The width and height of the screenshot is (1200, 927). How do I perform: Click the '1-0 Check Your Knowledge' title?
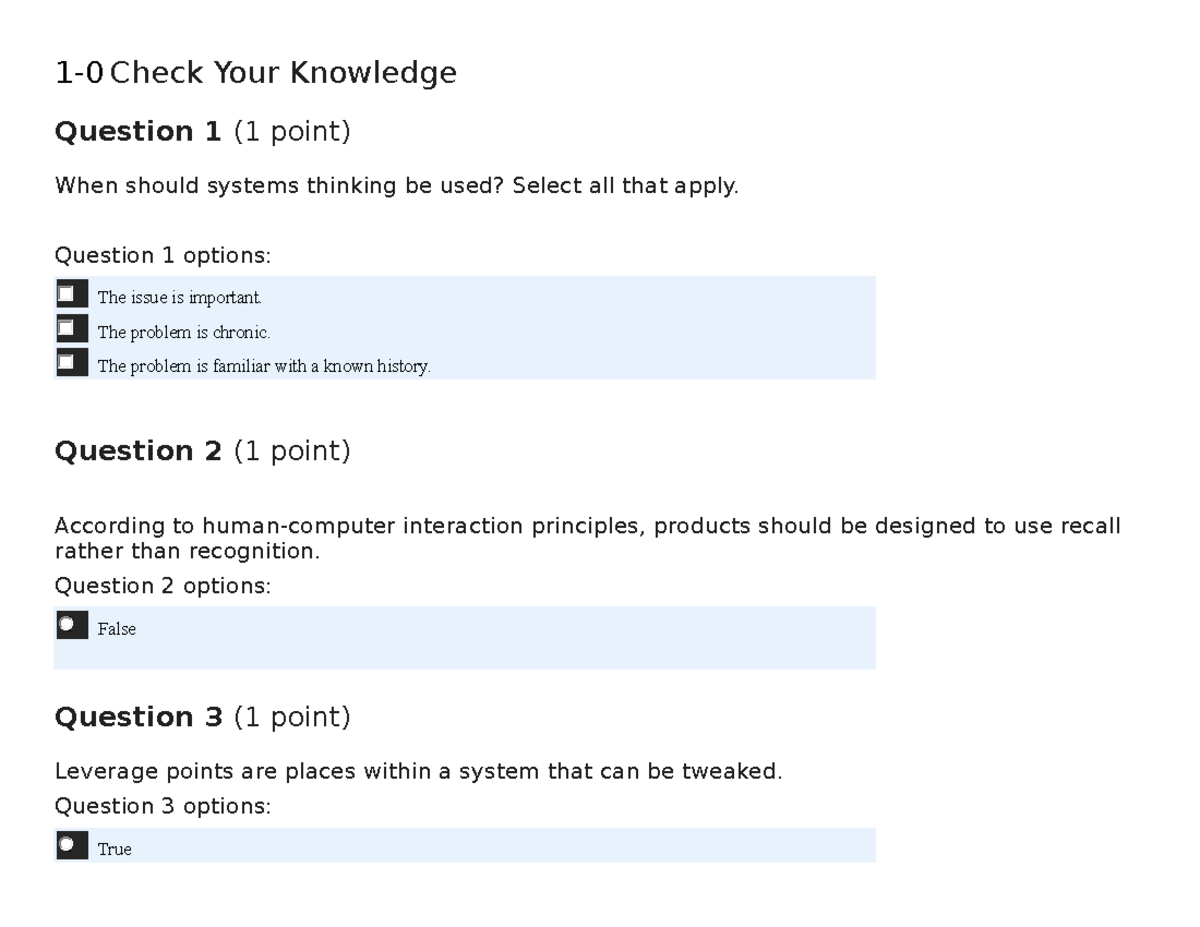click(256, 72)
